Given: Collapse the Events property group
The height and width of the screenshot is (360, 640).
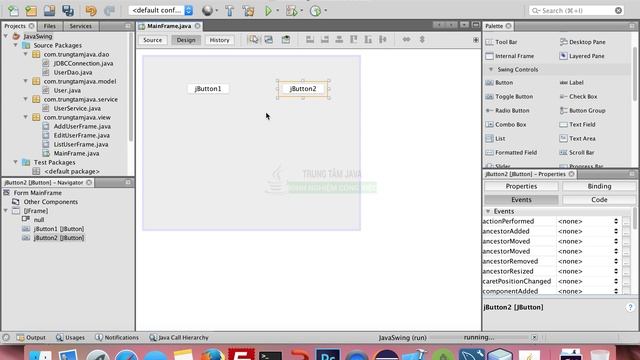Looking at the screenshot, I should 488,211.
